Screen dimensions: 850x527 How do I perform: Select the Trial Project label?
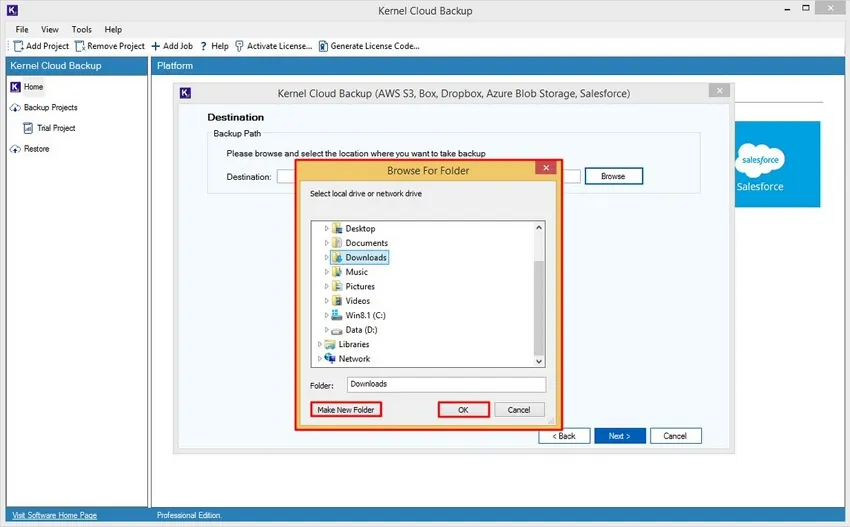coord(56,128)
